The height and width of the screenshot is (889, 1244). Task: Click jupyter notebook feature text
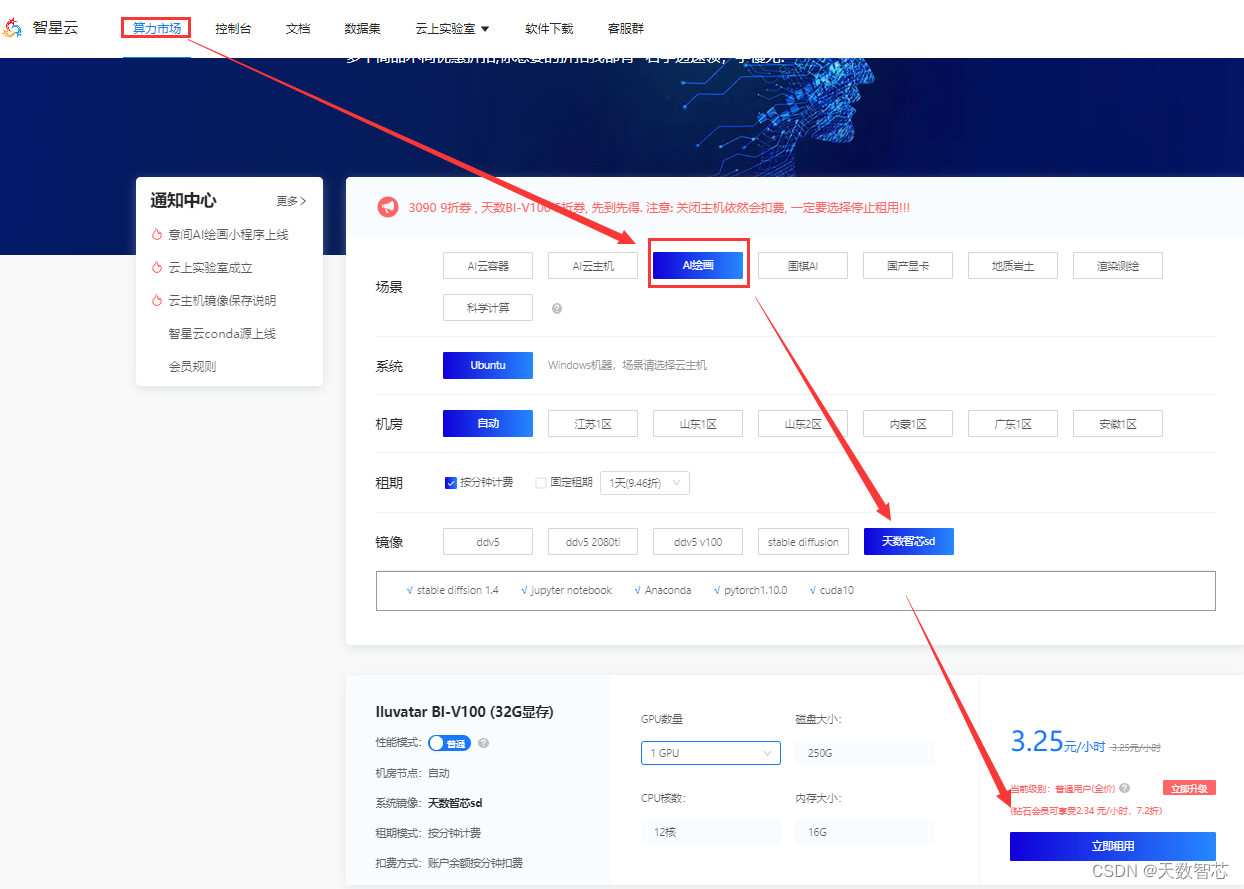[x=571, y=590]
